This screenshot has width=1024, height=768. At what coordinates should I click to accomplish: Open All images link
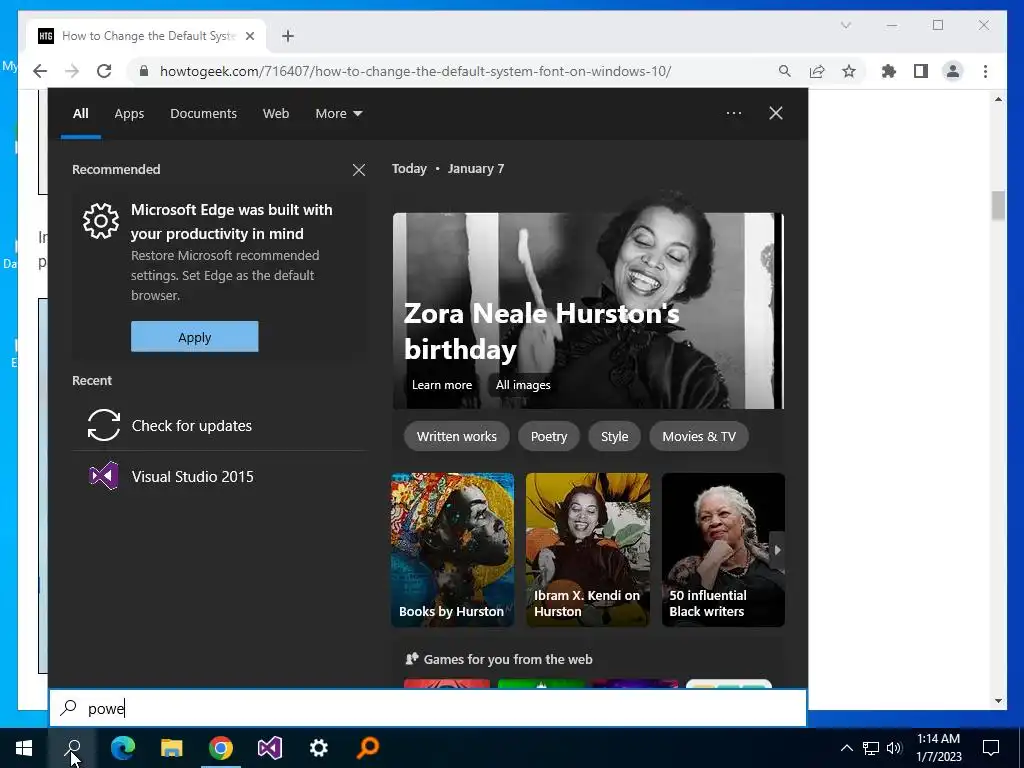[x=523, y=385]
